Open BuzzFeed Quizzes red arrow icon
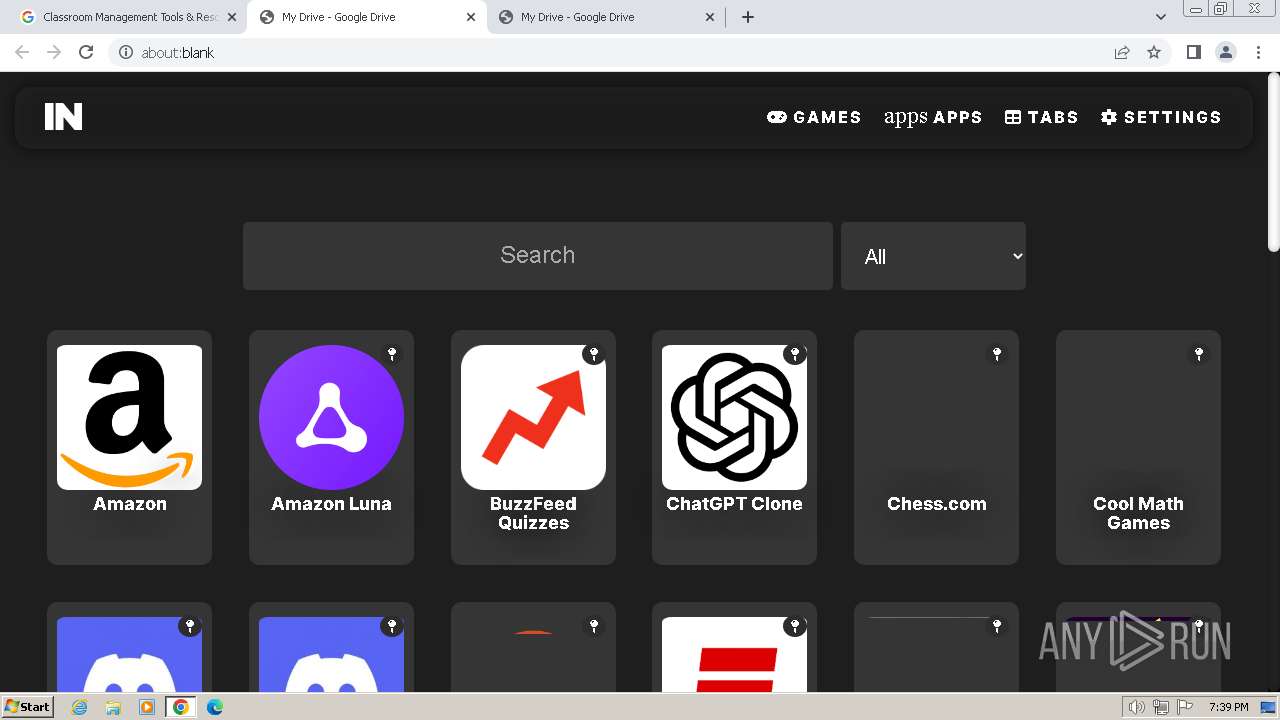This screenshot has height=720, width=1280. click(533, 417)
